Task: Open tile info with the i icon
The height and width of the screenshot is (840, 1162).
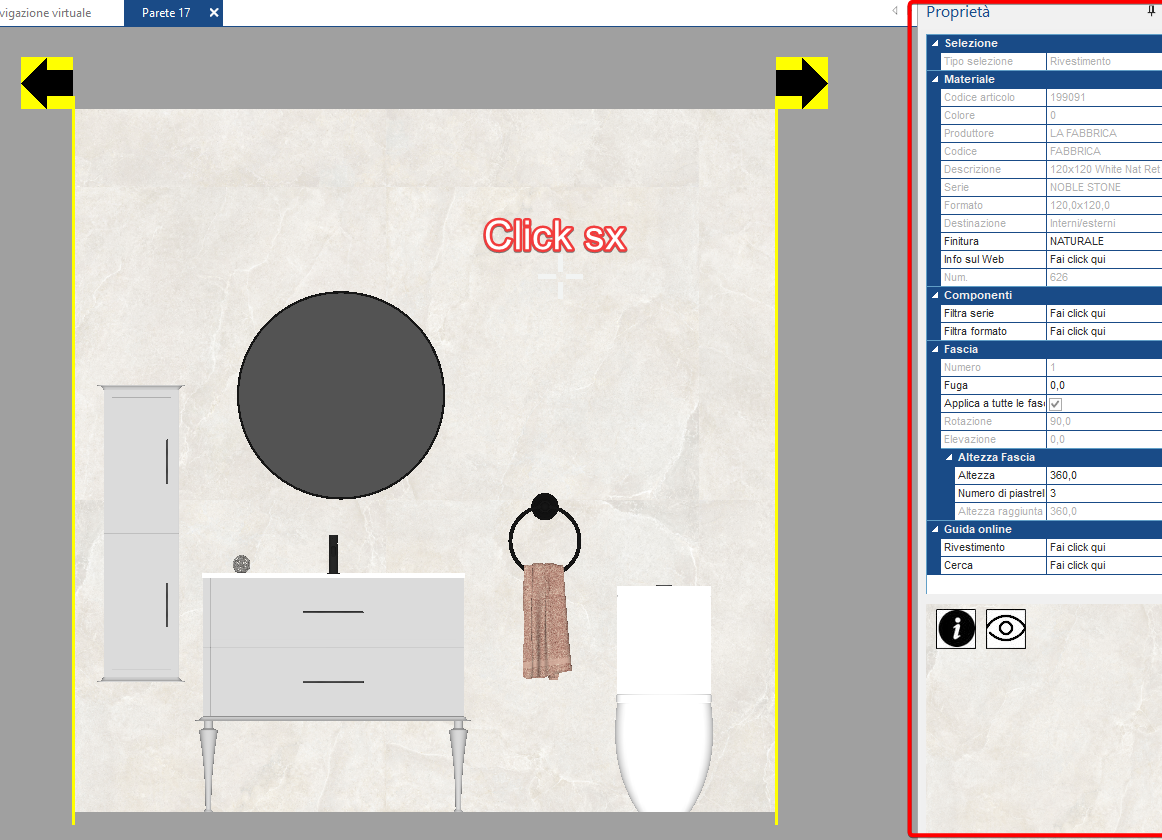Action: [x=956, y=629]
